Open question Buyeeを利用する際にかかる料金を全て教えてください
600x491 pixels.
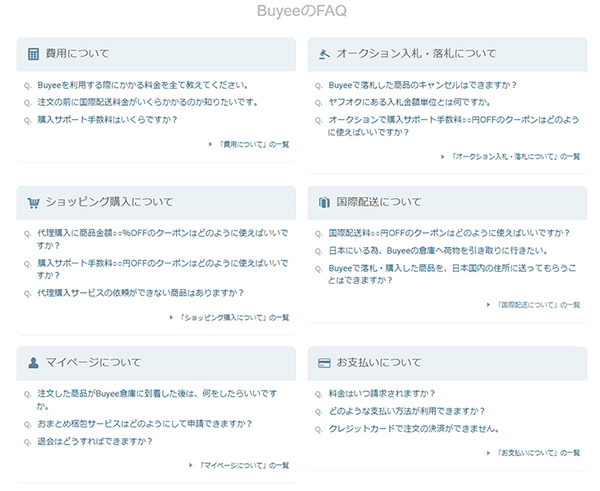click(143, 85)
